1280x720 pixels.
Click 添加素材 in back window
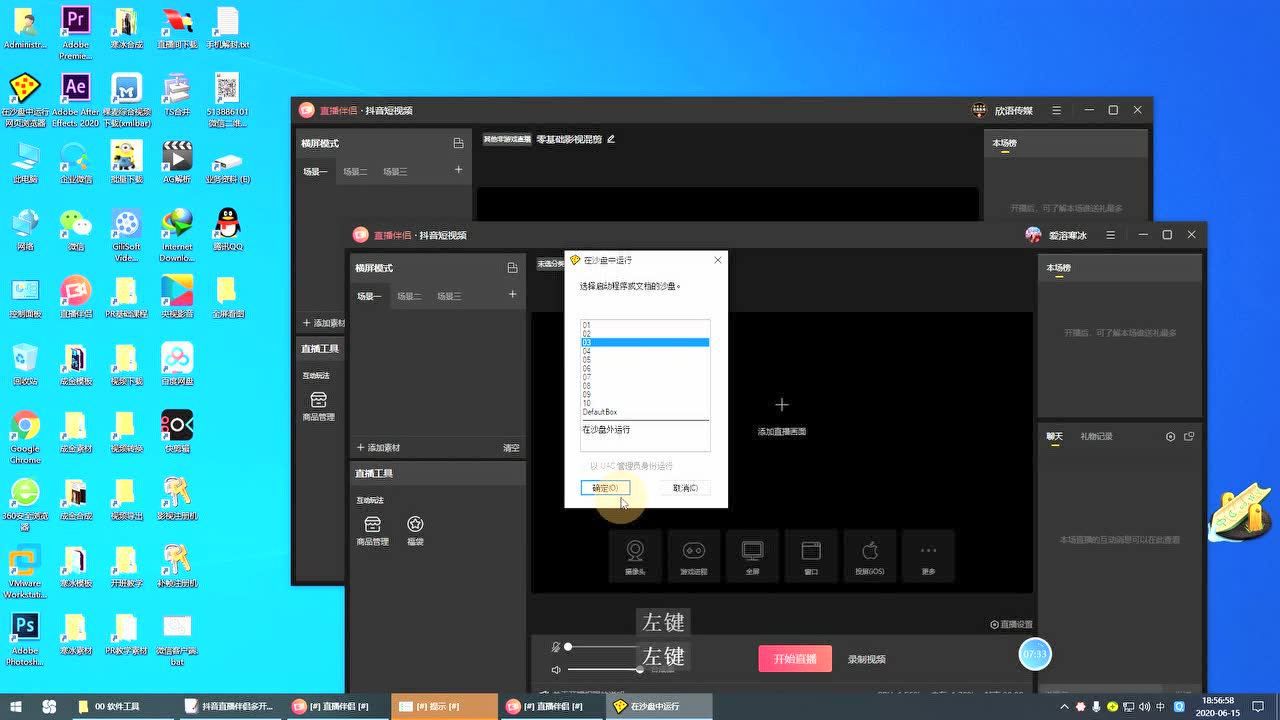pos(324,323)
